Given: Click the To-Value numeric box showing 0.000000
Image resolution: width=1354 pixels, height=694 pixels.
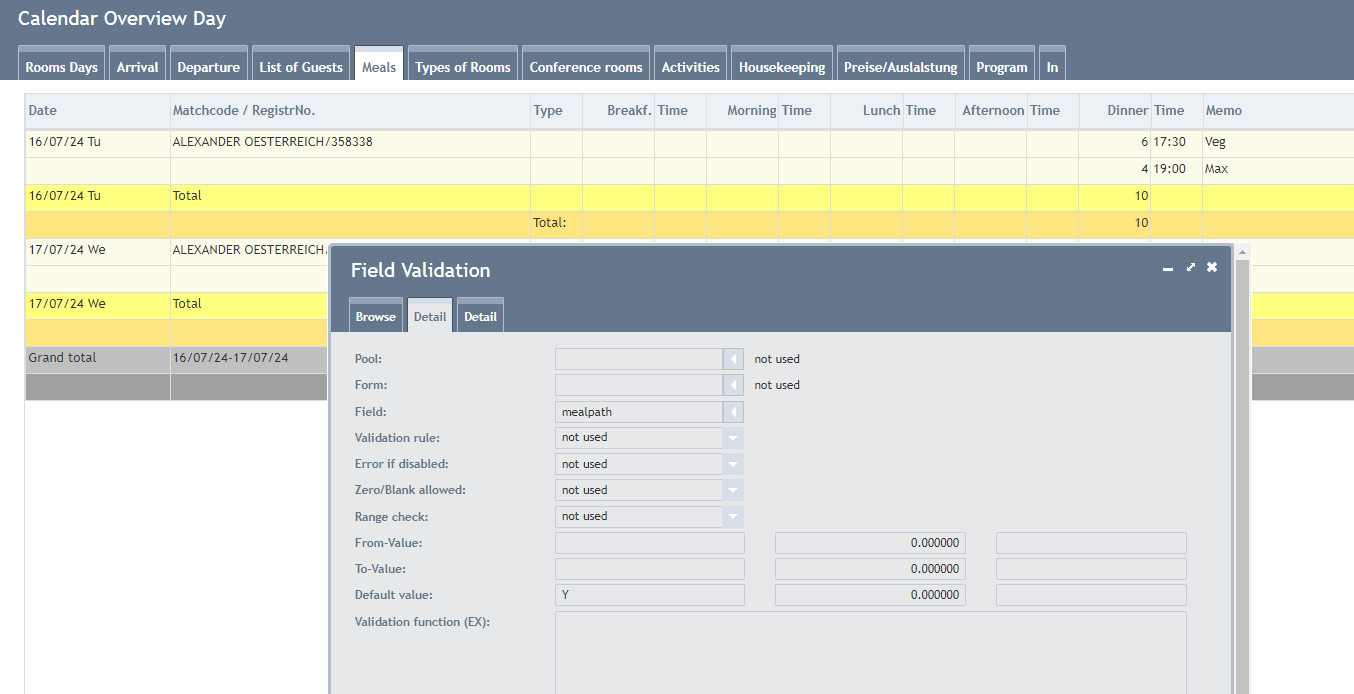Looking at the screenshot, I should [x=870, y=569].
